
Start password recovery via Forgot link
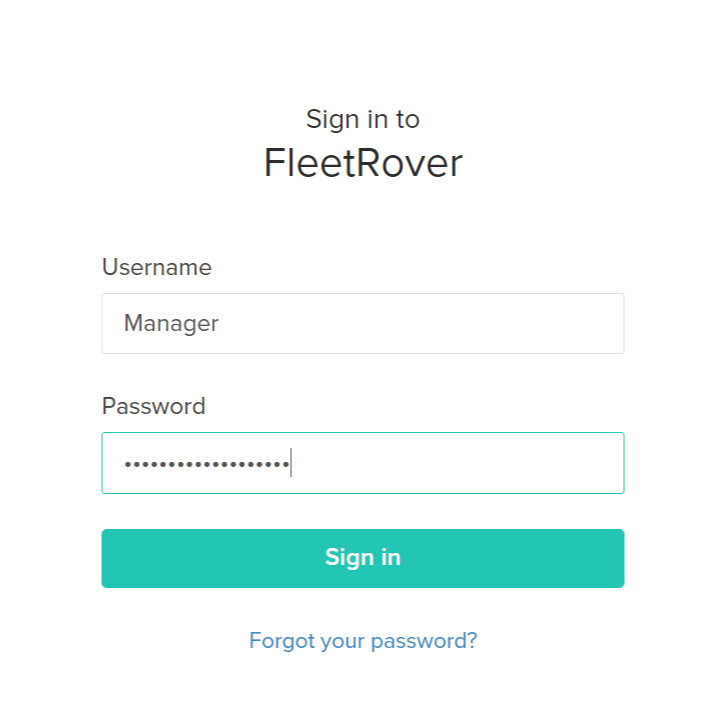362,640
